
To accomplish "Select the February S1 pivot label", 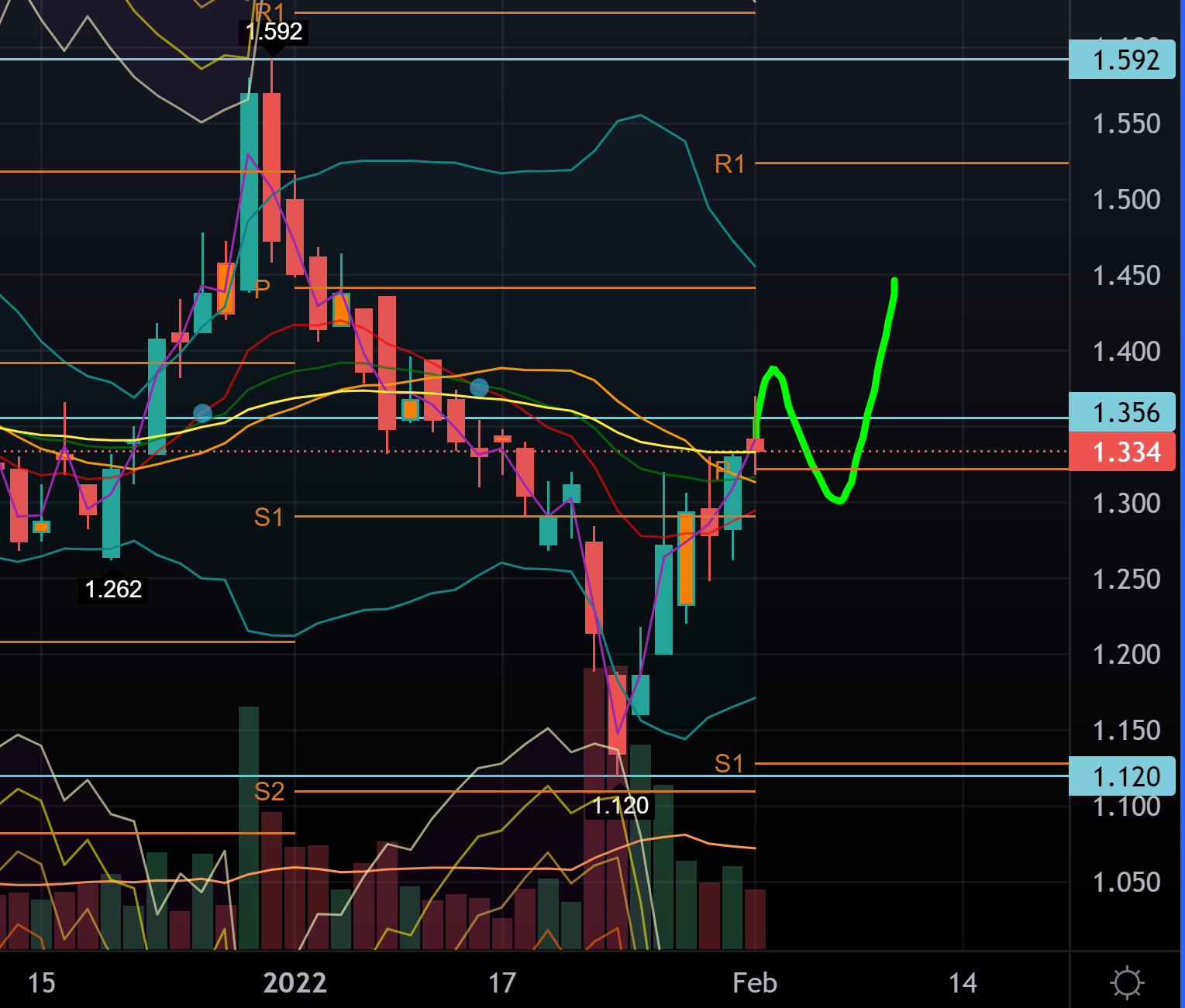I will click(729, 764).
